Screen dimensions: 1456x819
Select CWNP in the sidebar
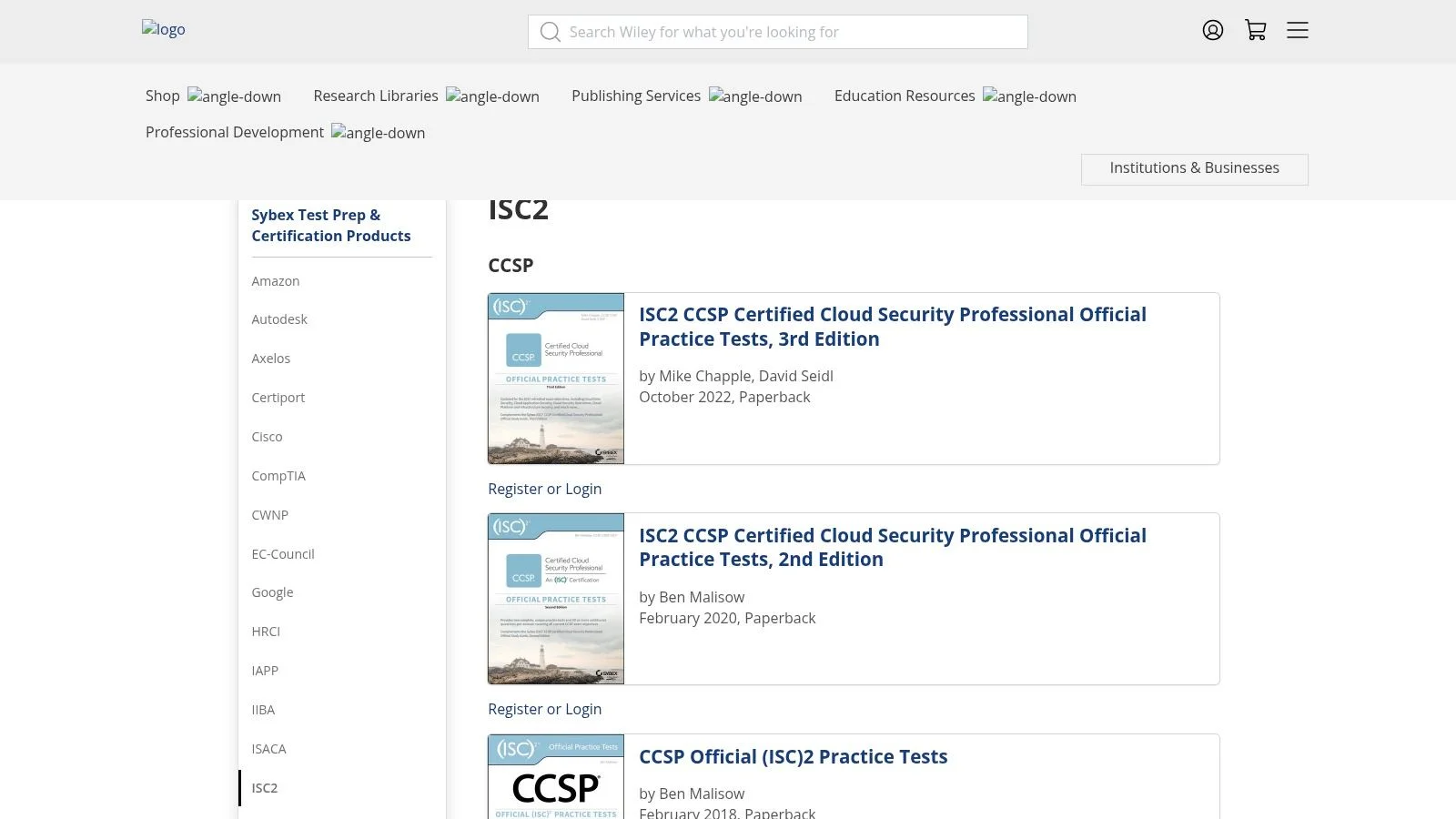270,516
